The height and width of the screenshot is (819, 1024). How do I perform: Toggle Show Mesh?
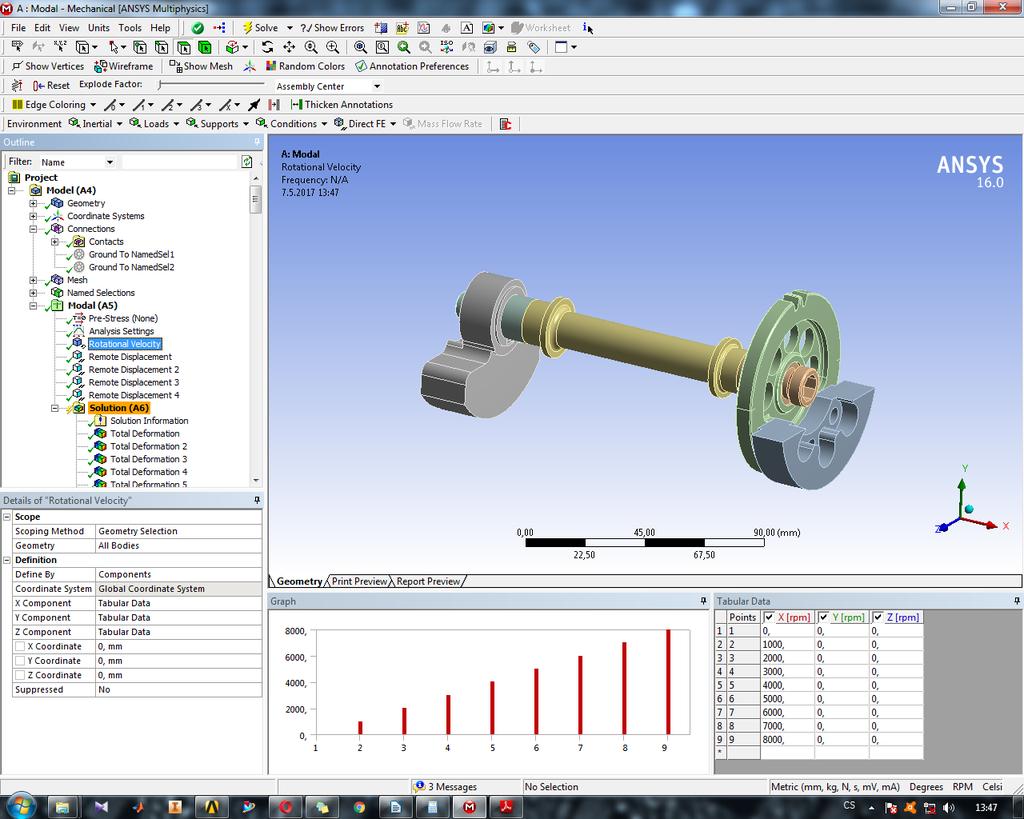(200, 66)
